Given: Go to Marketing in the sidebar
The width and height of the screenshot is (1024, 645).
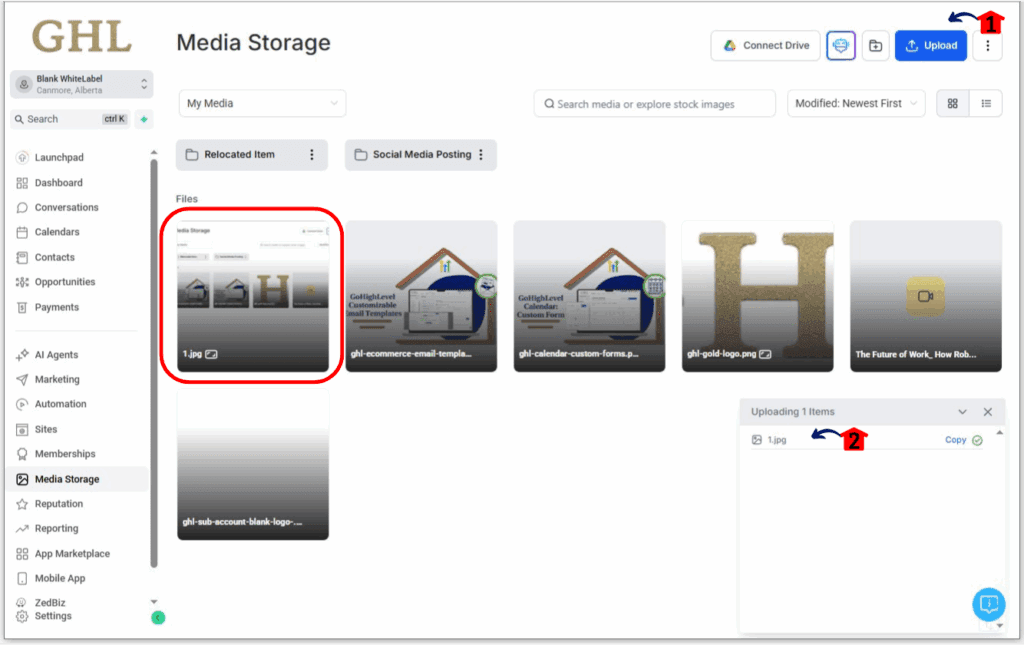Looking at the screenshot, I should pos(57,379).
